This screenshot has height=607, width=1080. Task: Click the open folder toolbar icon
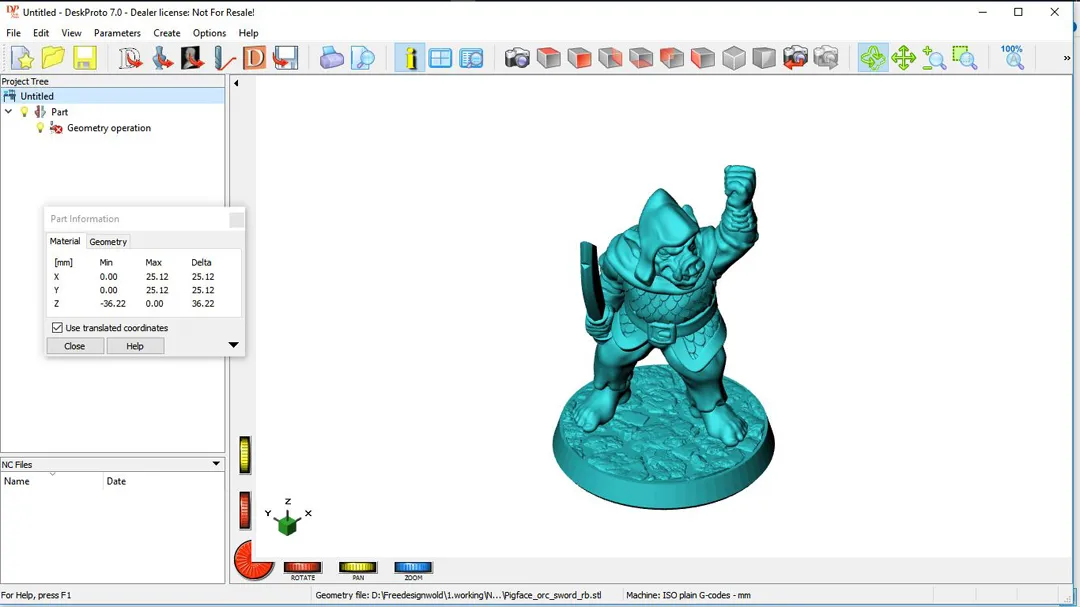tap(53, 59)
